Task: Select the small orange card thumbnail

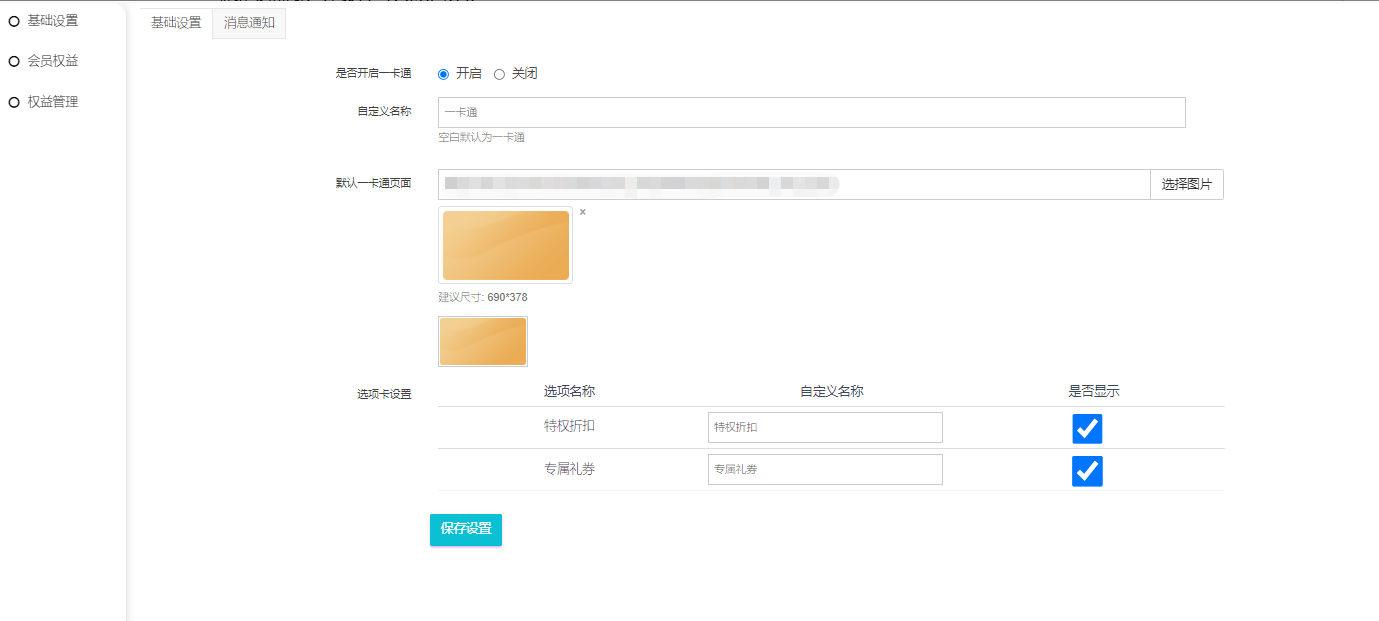Action: (483, 342)
